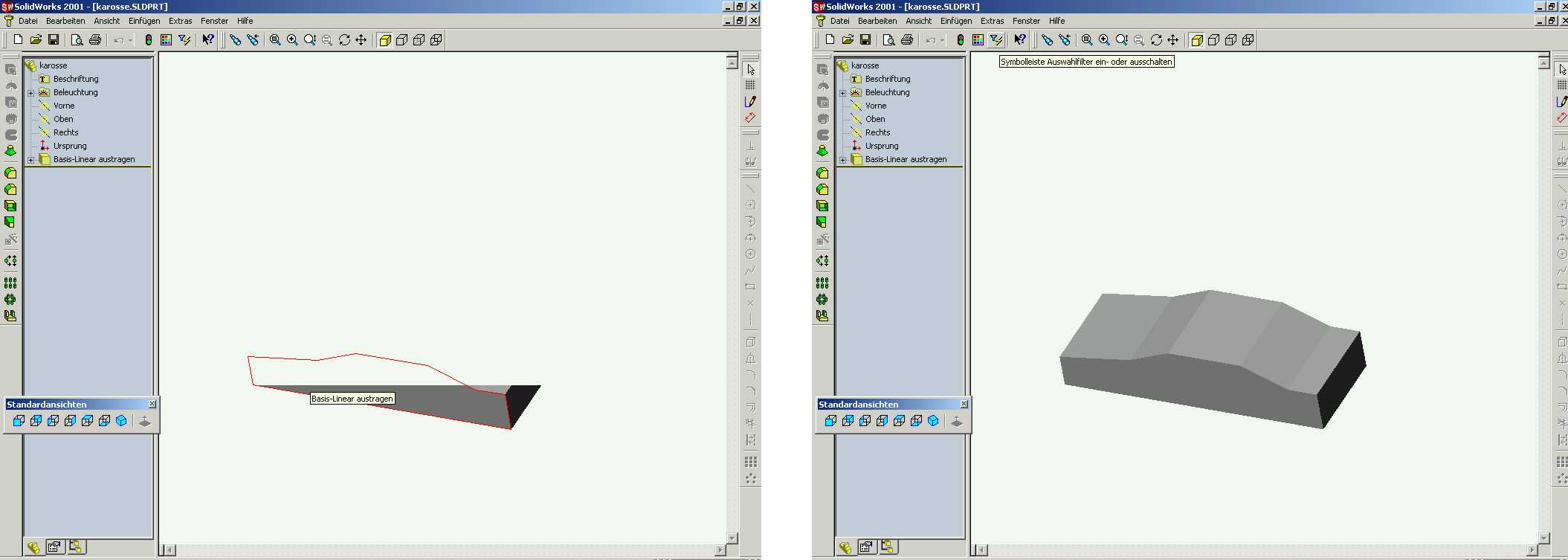This screenshot has height=560, width=1568.
Task: Select the Rechts plane in right window
Action: (877, 132)
